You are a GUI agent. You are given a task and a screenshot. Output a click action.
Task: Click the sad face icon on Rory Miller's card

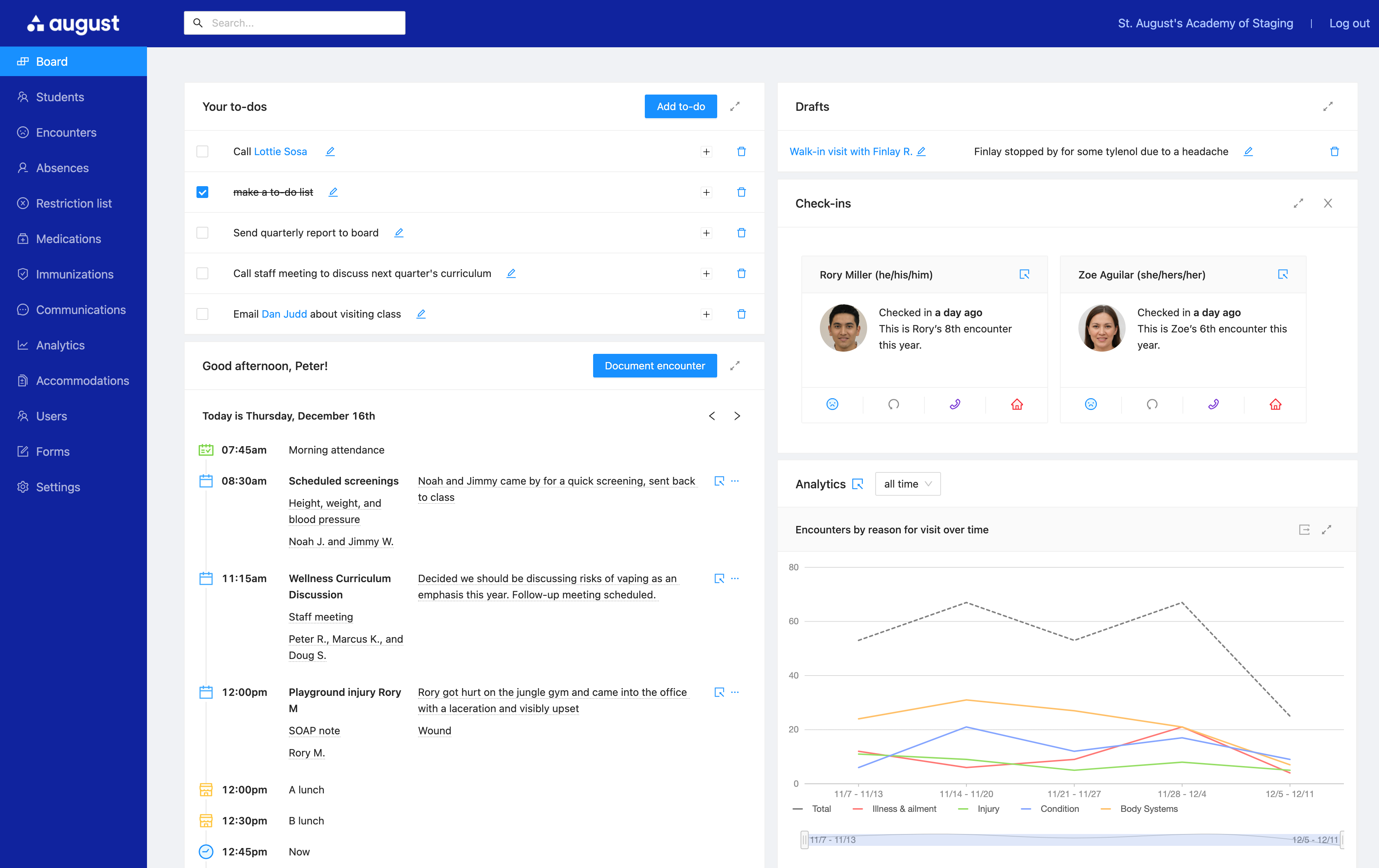tap(832, 404)
